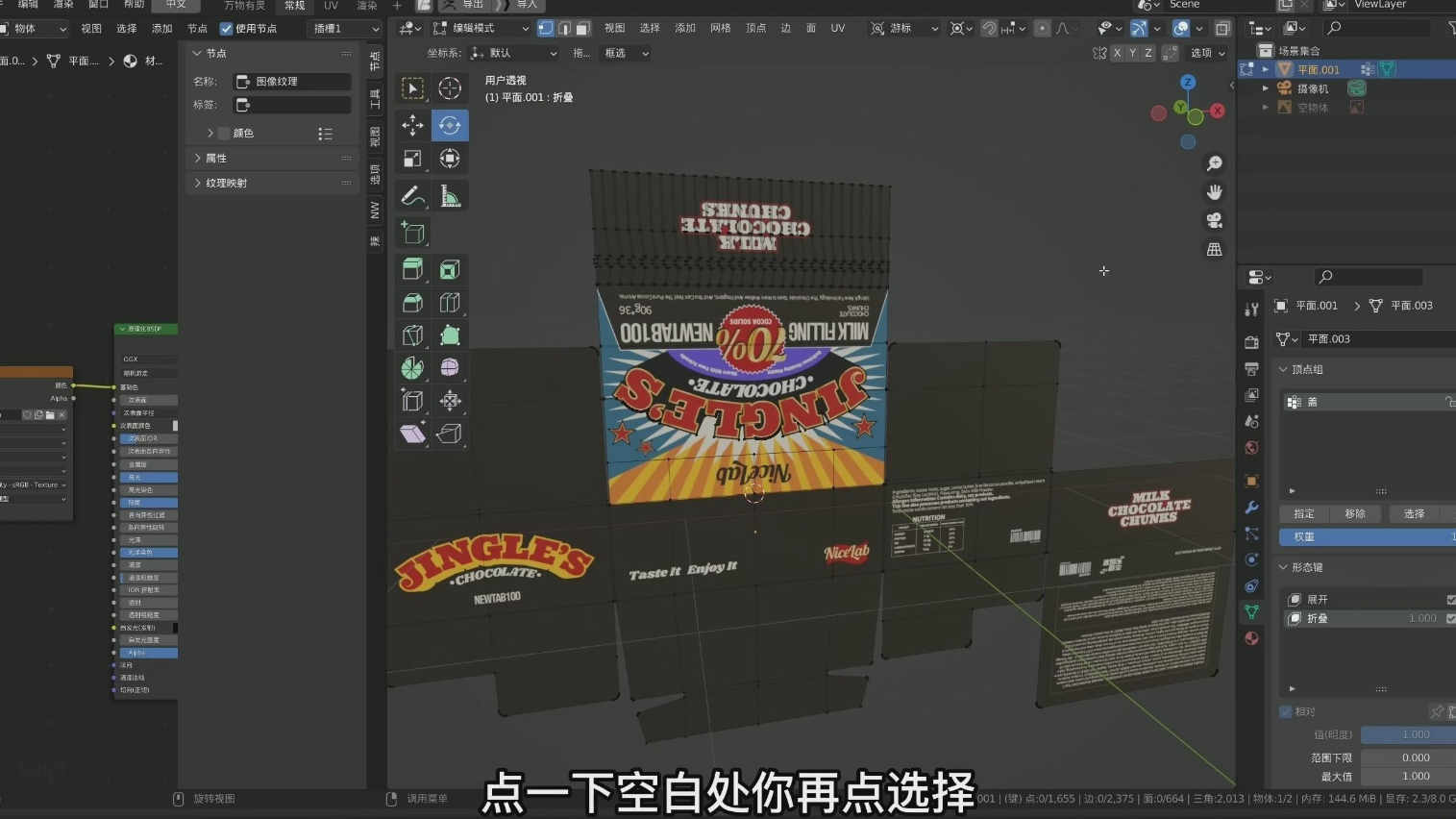Click the 移除 remove button
This screenshot has width=1456, height=819.
click(x=1355, y=514)
